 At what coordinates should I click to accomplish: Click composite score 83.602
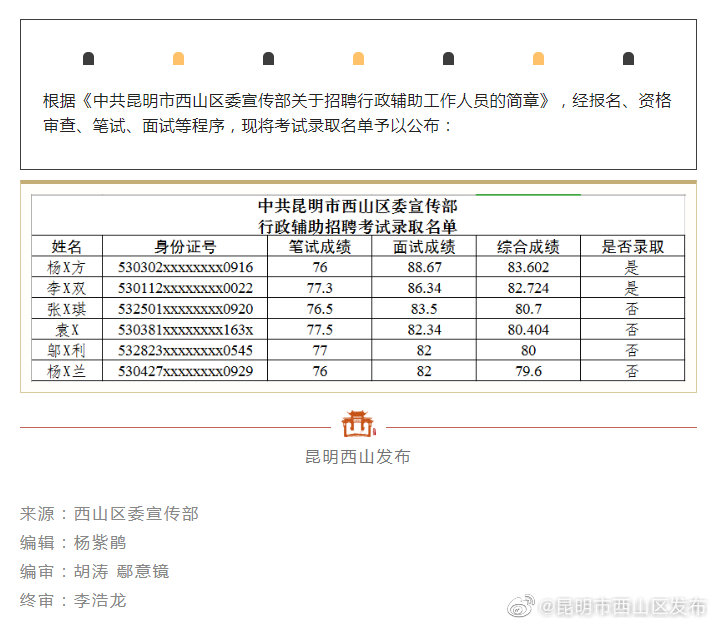(x=528, y=267)
